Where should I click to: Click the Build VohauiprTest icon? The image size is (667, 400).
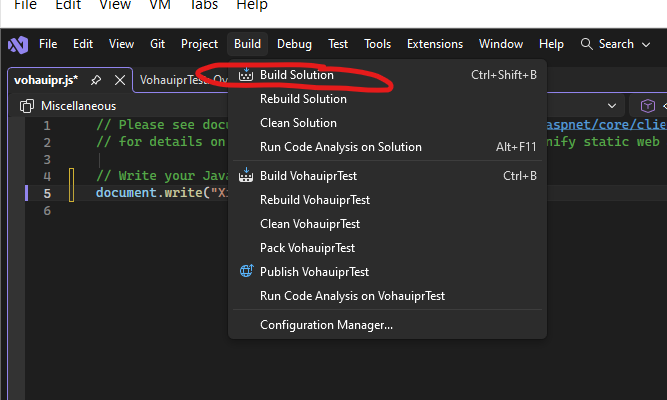coord(246,176)
